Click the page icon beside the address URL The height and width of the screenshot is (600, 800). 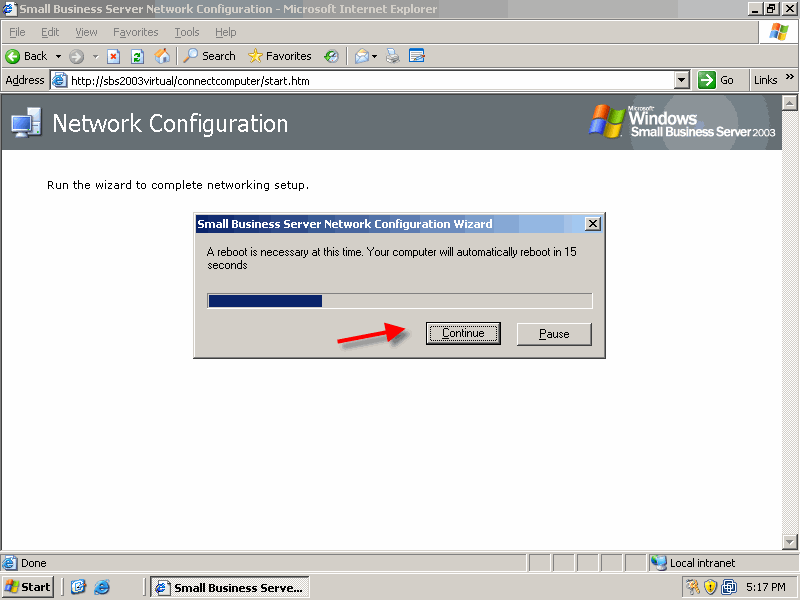pos(60,81)
